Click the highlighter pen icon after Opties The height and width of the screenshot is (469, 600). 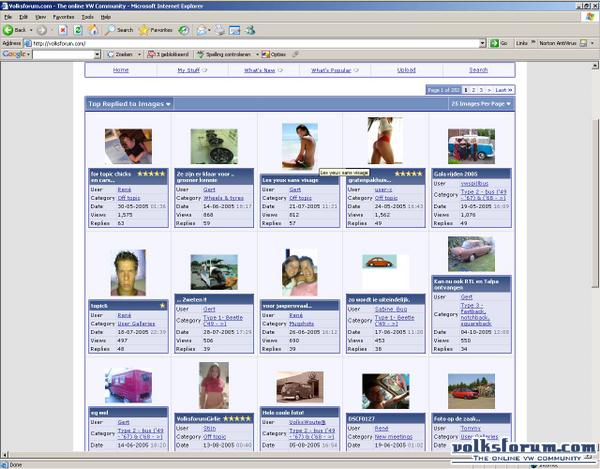[x=295, y=54]
